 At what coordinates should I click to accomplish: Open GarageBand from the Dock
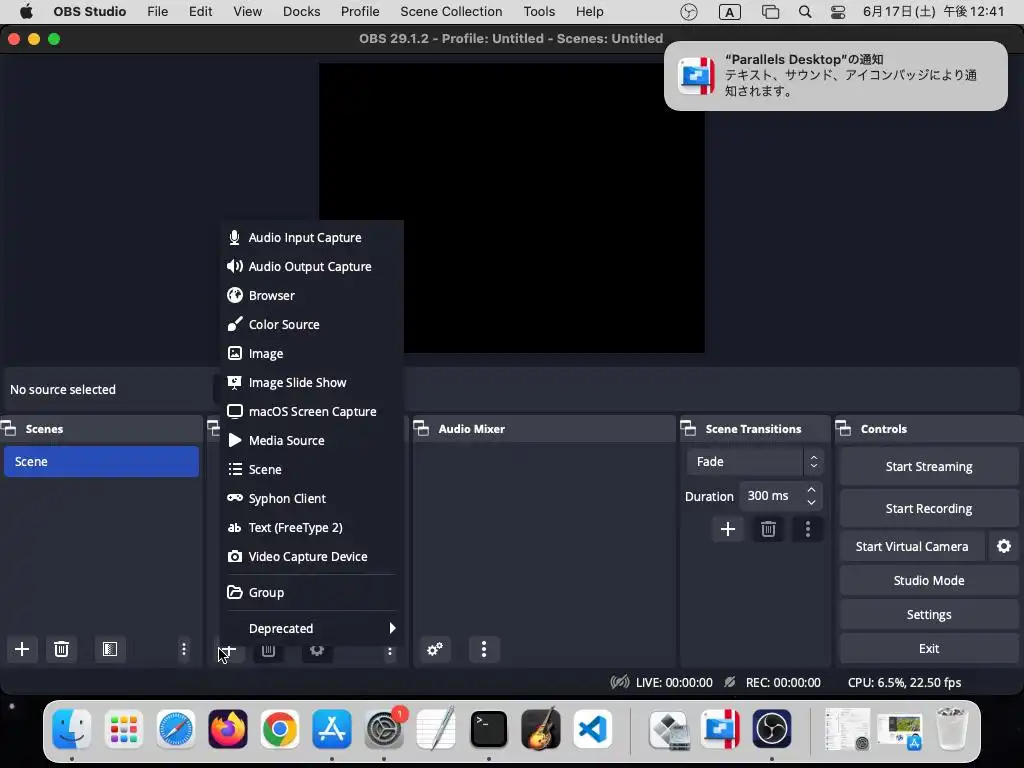tap(541, 729)
